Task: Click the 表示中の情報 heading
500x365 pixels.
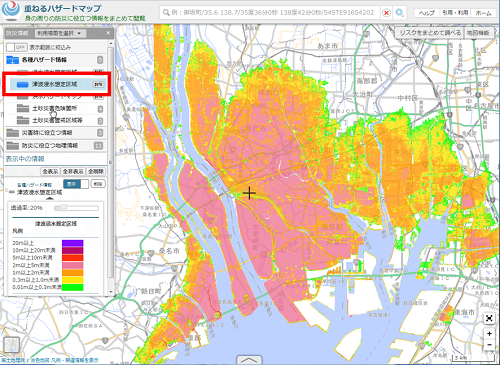Action: tap(25, 159)
